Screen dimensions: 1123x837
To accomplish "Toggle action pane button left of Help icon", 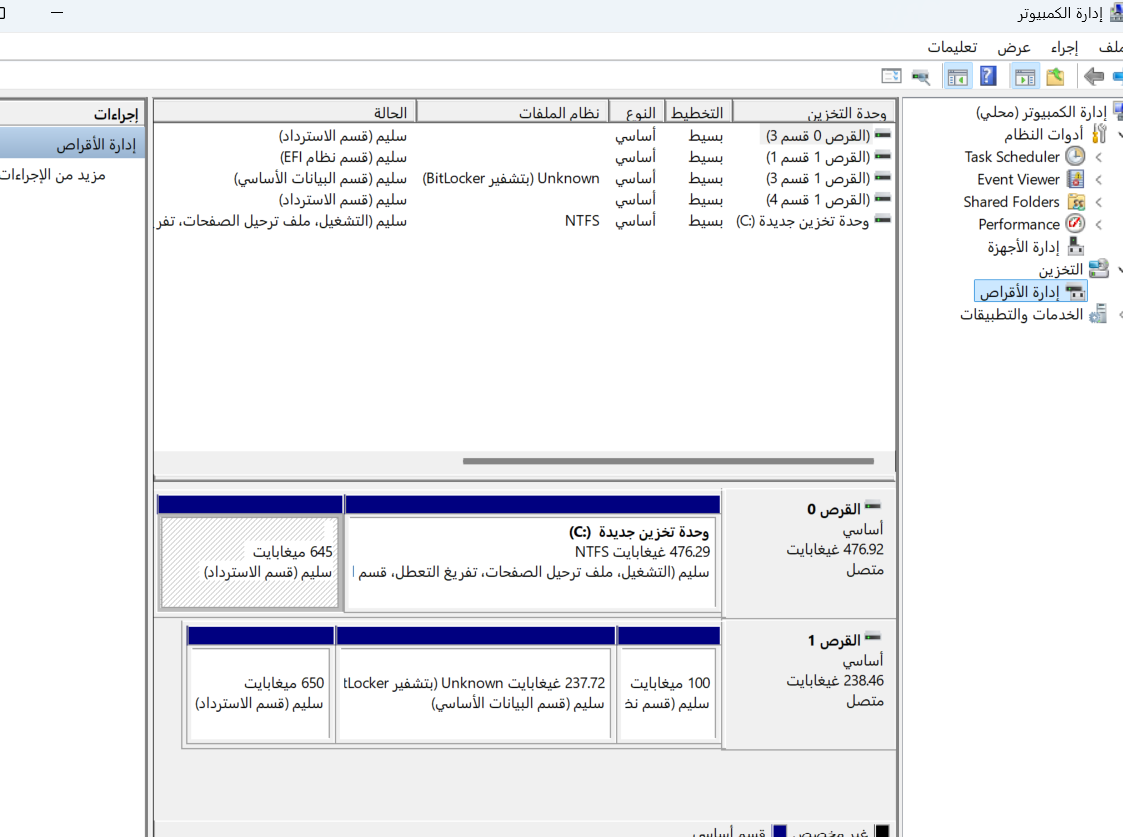I will click(x=958, y=76).
